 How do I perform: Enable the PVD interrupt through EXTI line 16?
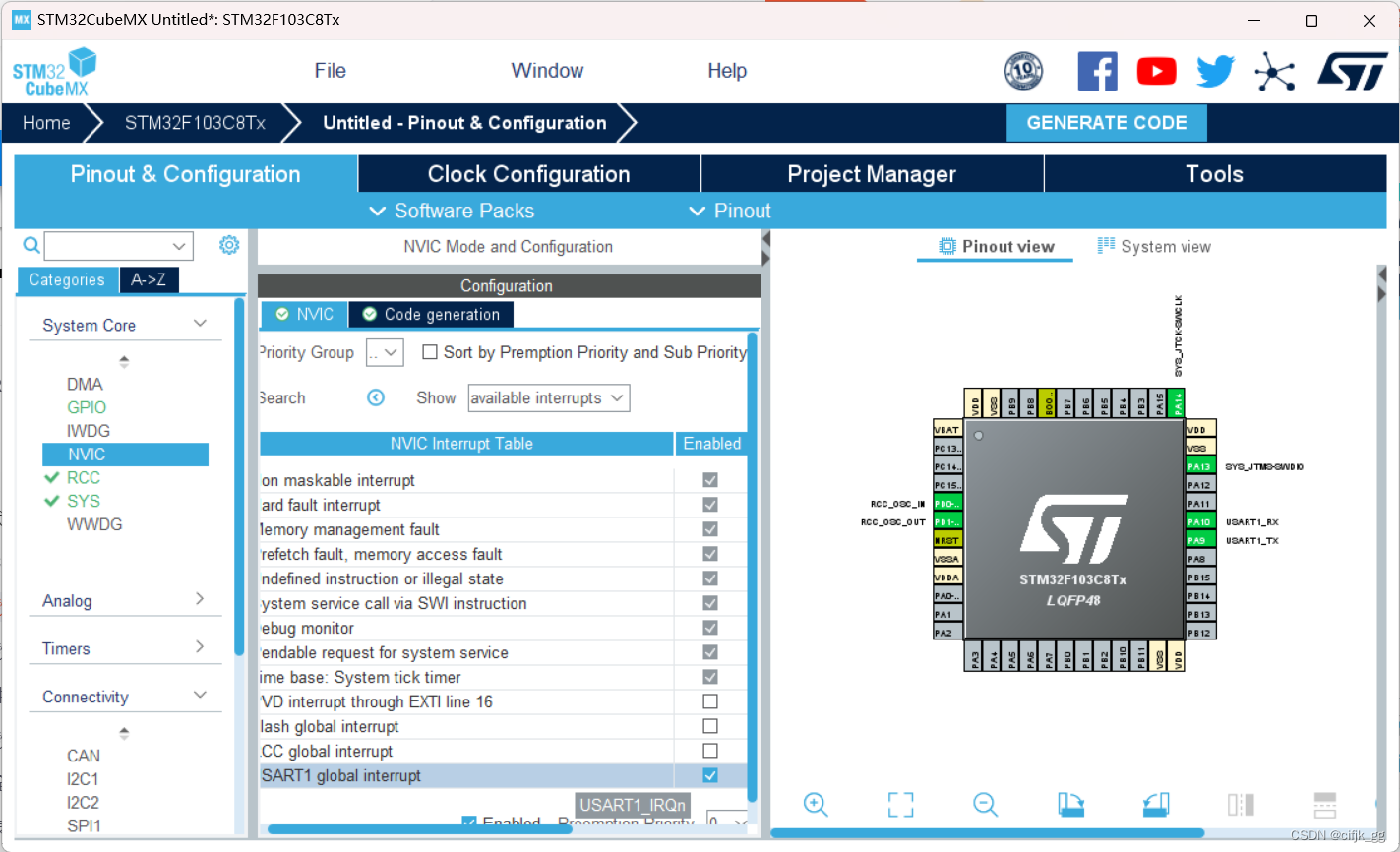pyautogui.click(x=709, y=700)
